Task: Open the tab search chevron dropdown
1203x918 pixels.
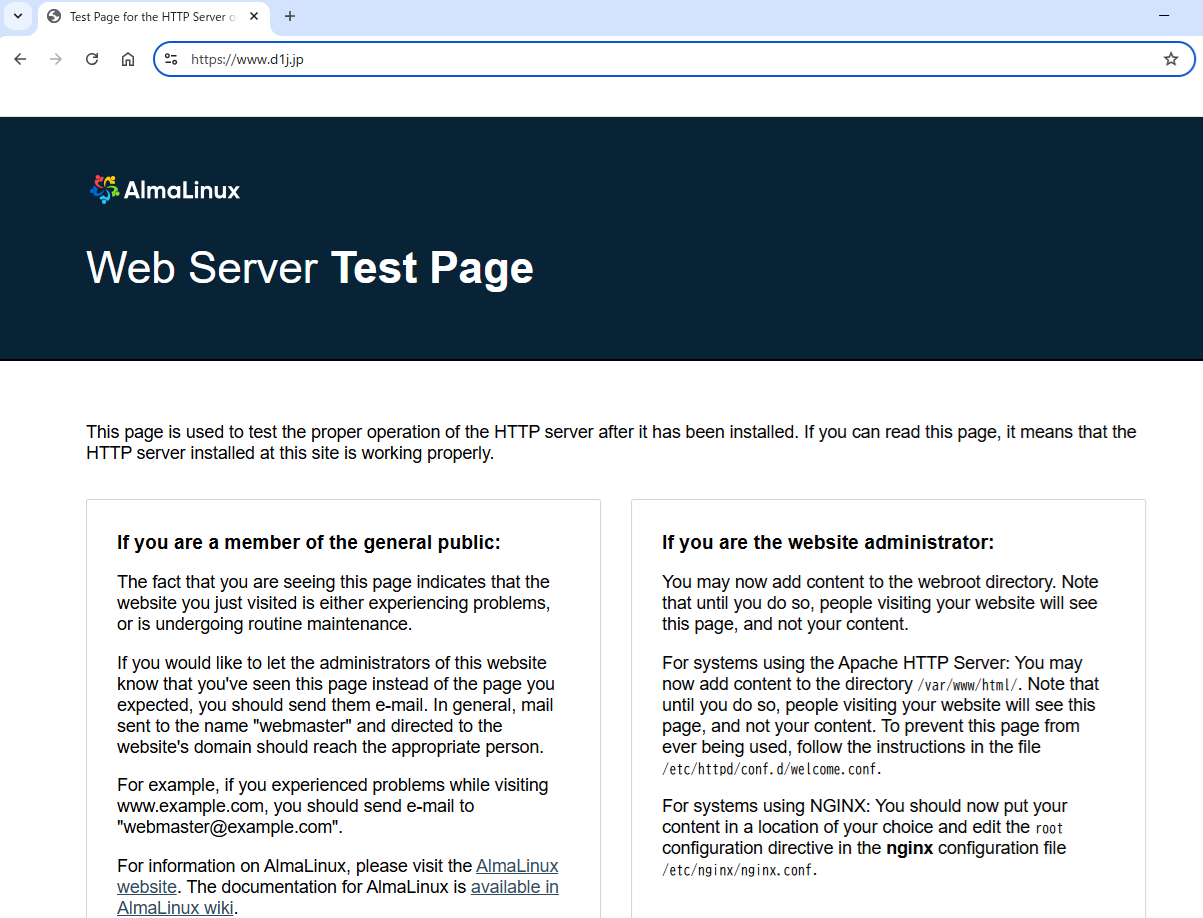Action: 17,16
